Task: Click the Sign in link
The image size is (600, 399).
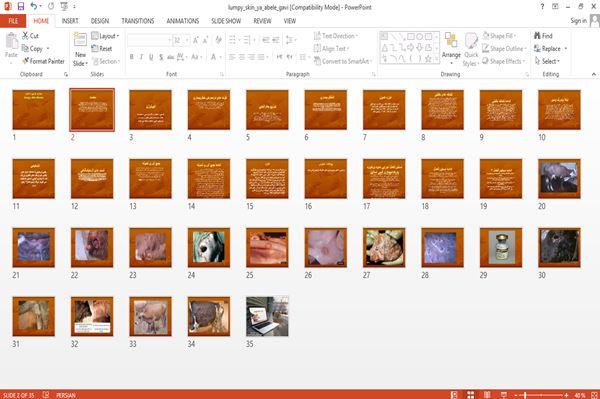Action: (x=578, y=21)
